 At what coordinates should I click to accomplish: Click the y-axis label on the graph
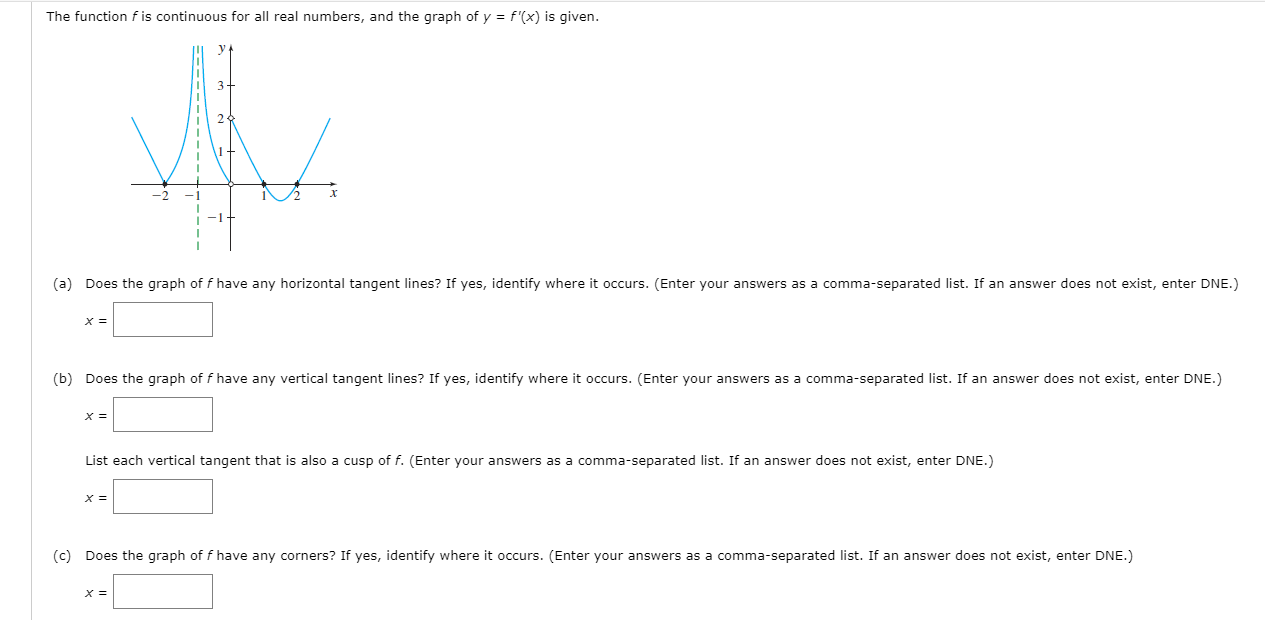[x=221, y=46]
